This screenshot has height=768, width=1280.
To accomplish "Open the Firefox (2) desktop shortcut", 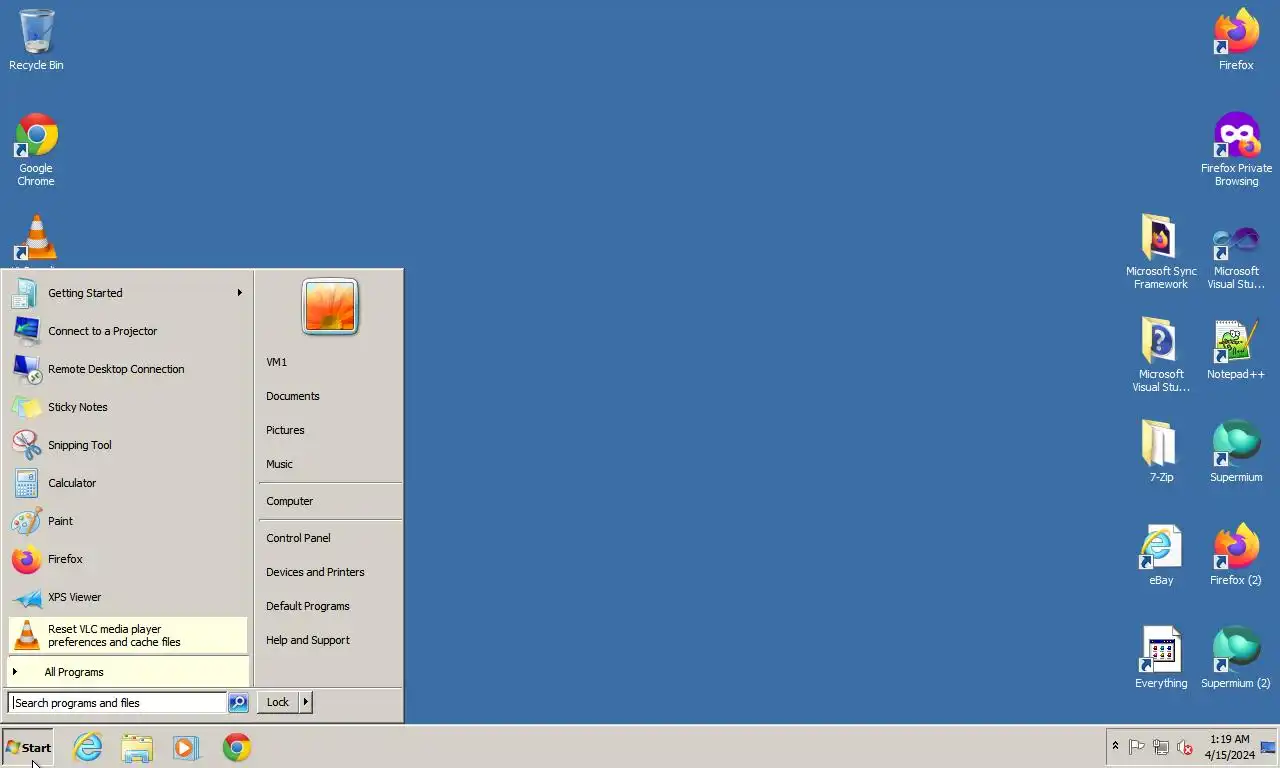I will tap(1236, 555).
